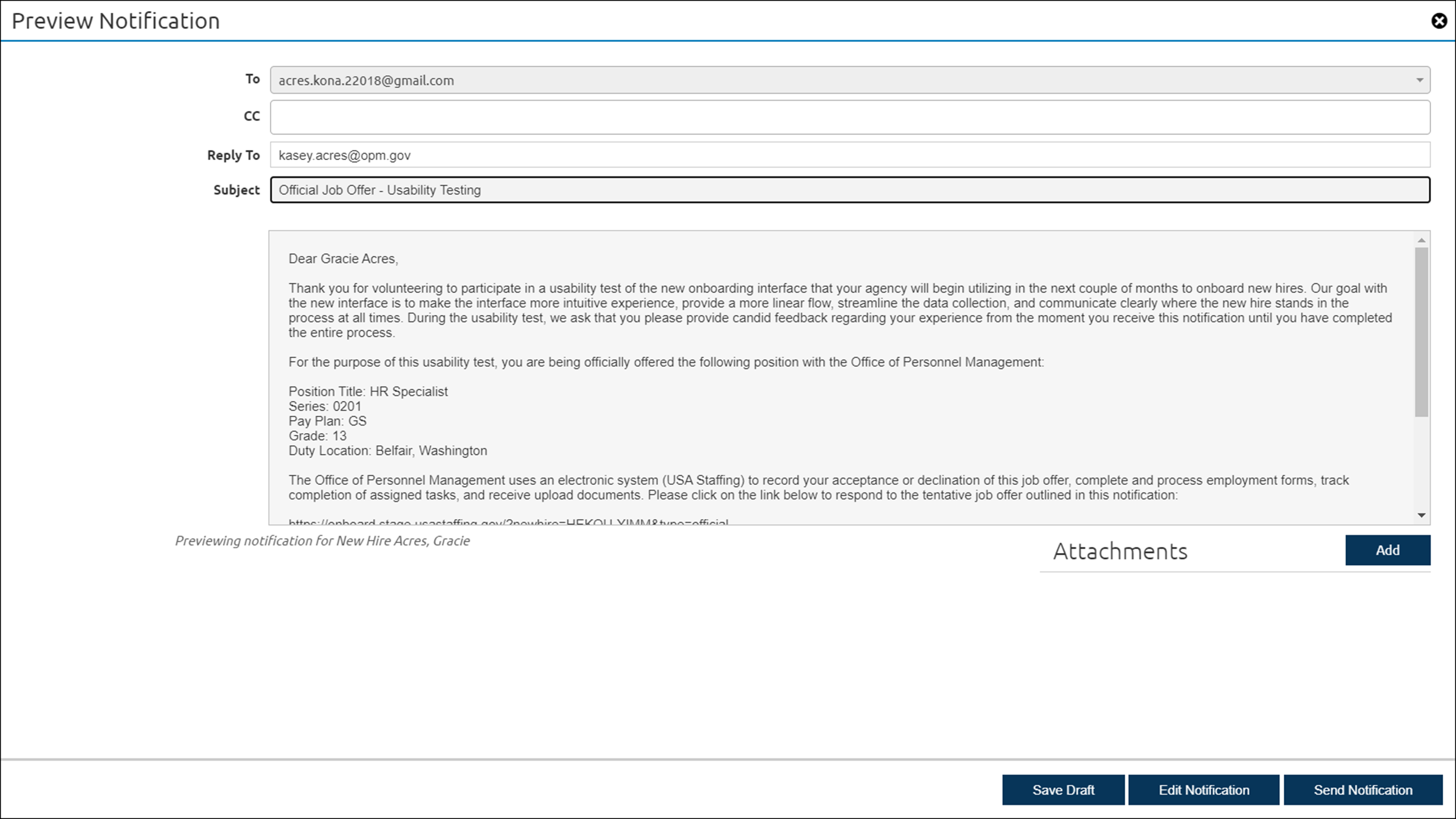Click the Attachments section header
Screen dimensions: 1456x819
pyautogui.click(x=1120, y=551)
